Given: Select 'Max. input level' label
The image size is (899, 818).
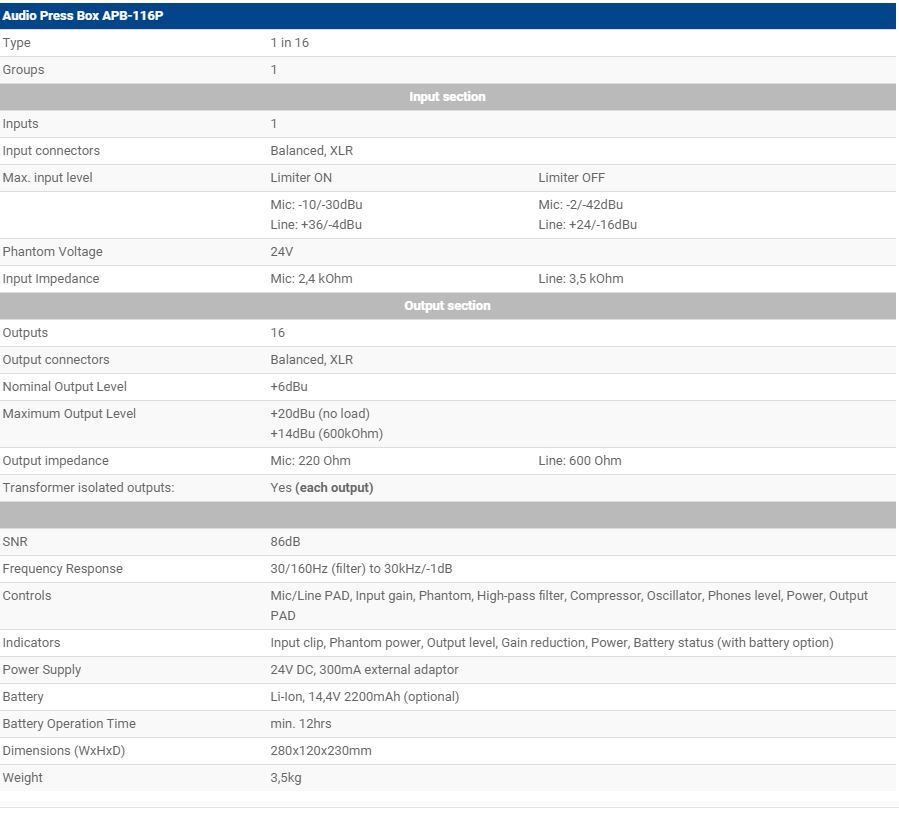Looking at the screenshot, I should pyautogui.click(x=48, y=178).
